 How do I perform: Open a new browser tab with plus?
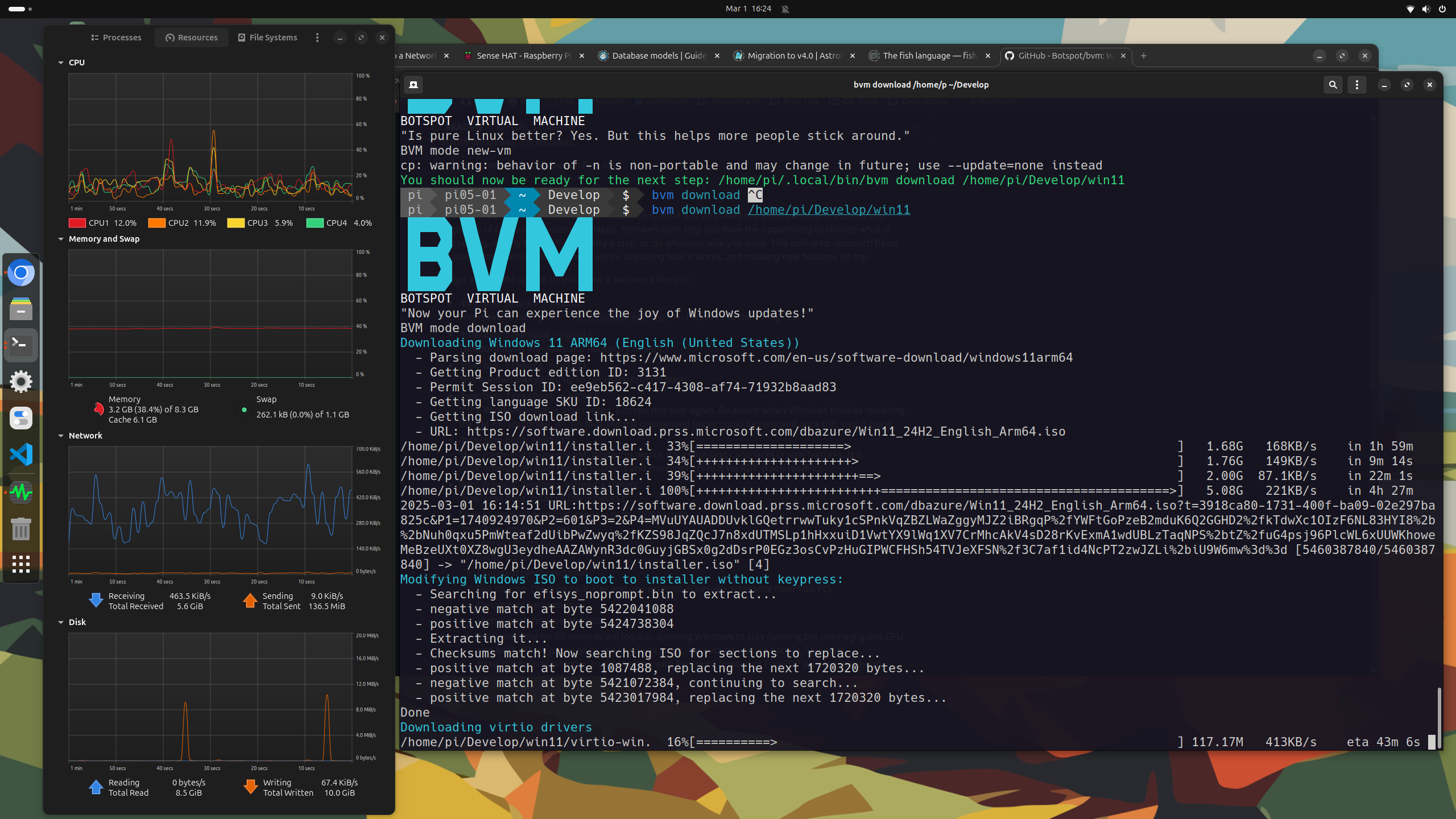[x=1144, y=56]
